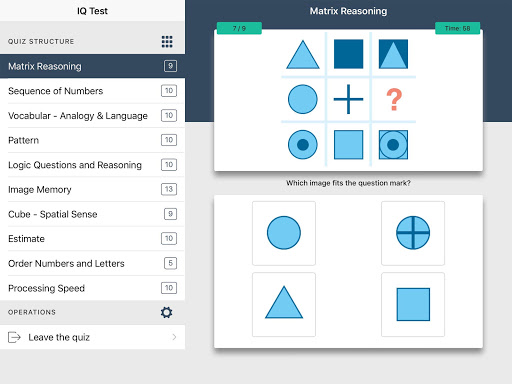Image resolution: width=512 pixels, height=384 pixels.
Task: Click the light blue square matrix cell
Action: tap(348, 145)
